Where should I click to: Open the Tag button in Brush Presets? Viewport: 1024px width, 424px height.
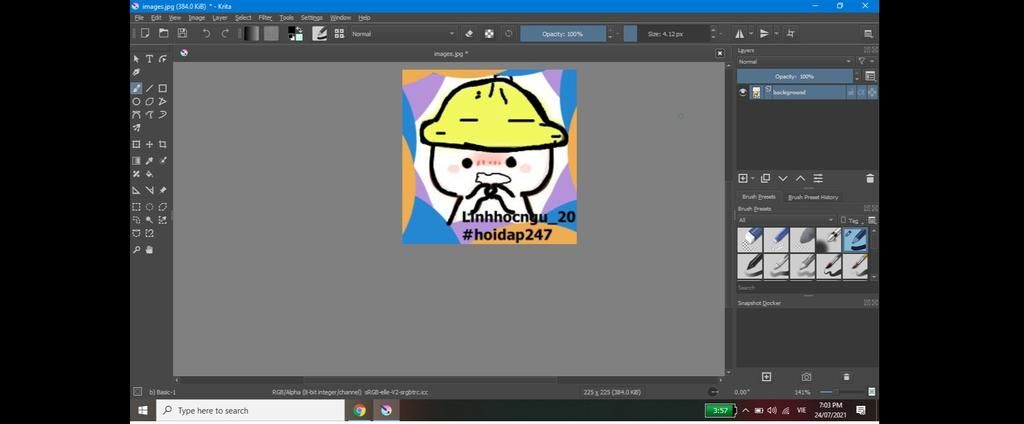[852, 220]
